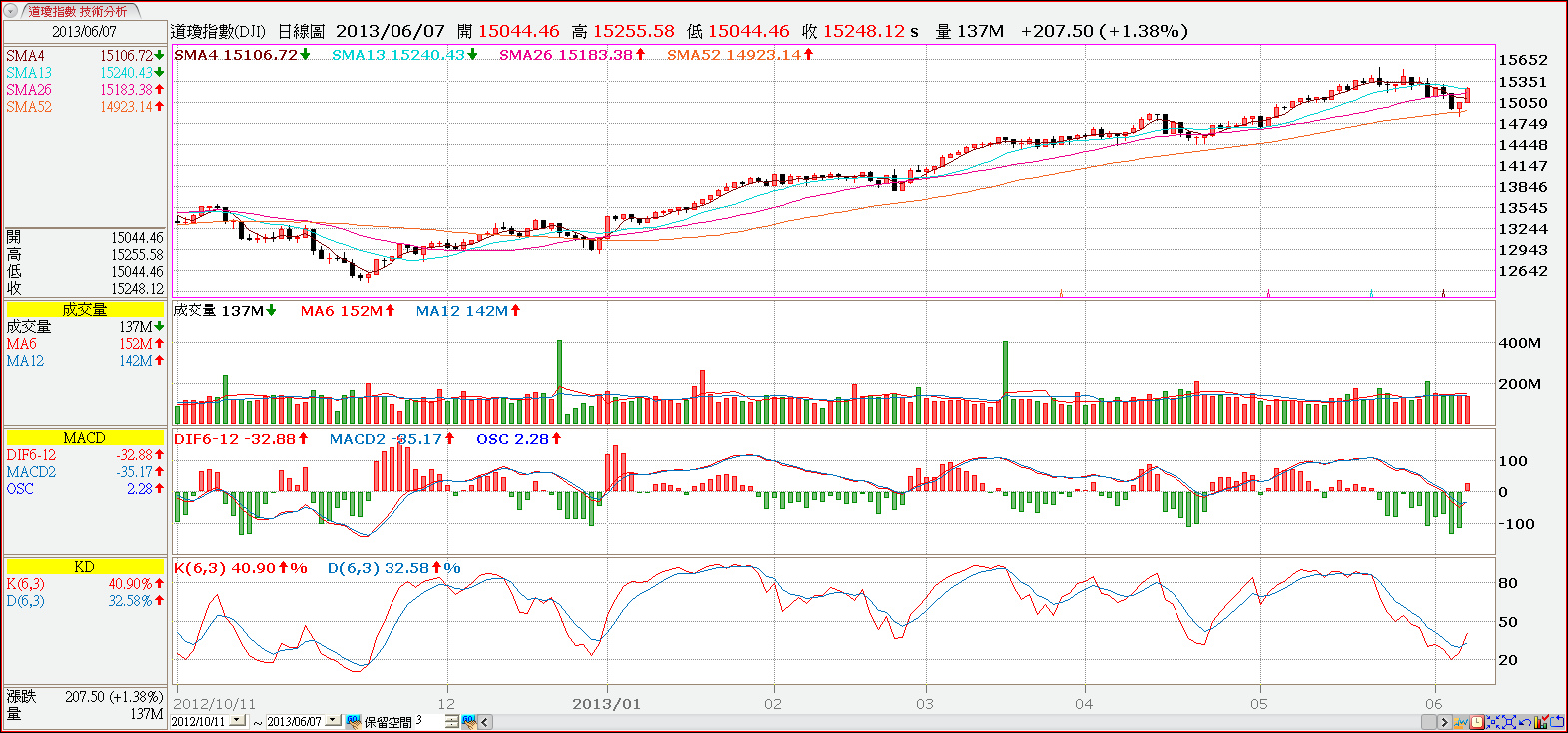Click the SMA4 15106.72 legend on price chart
This screenshot has width=1568, height=733.
[x=242, y=55]
